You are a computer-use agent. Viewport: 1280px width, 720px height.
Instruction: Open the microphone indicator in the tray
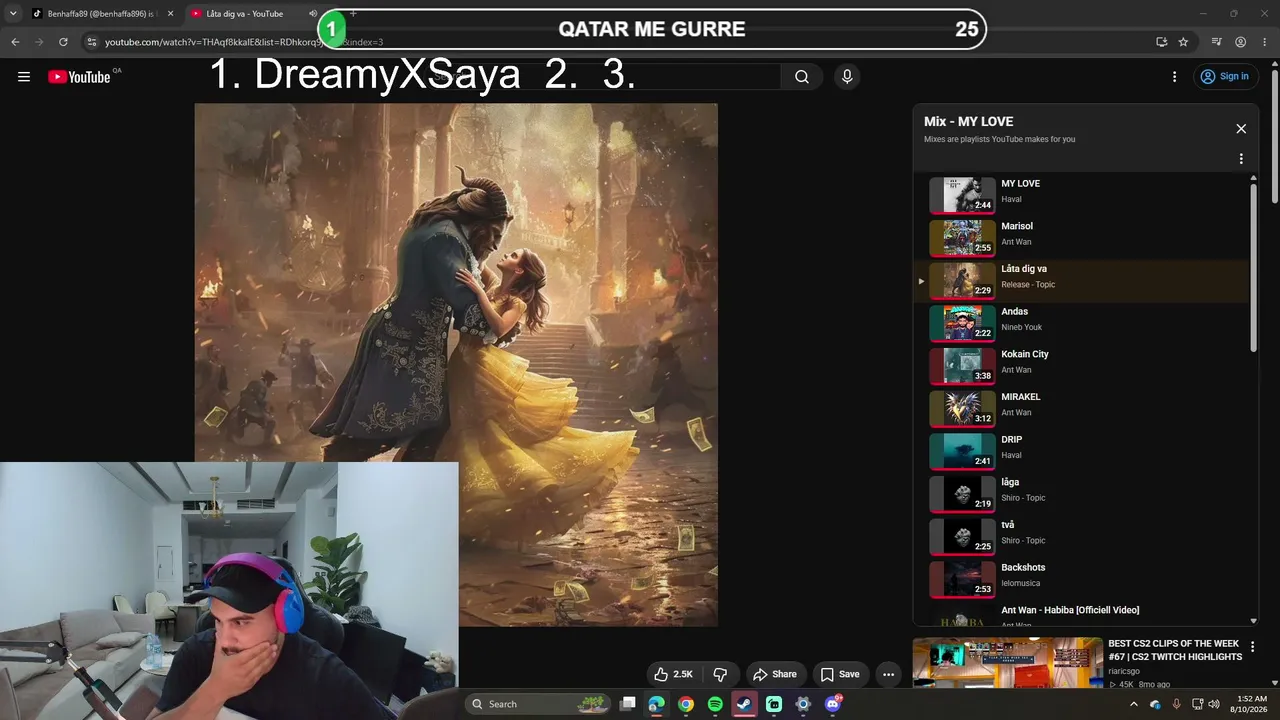(x=1176, y=704)
